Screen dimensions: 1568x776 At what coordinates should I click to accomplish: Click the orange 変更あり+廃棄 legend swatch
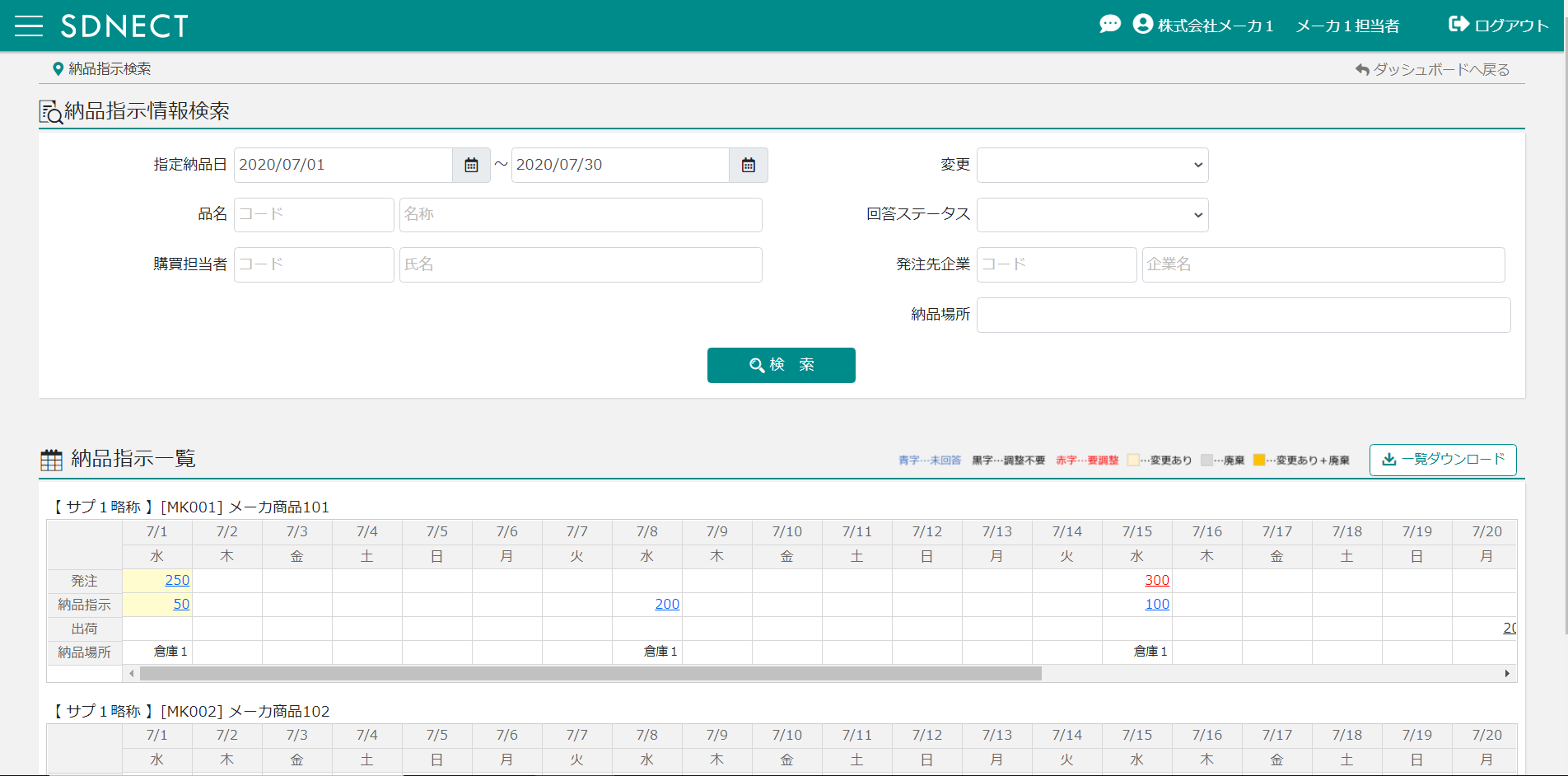coord(1259,460)
